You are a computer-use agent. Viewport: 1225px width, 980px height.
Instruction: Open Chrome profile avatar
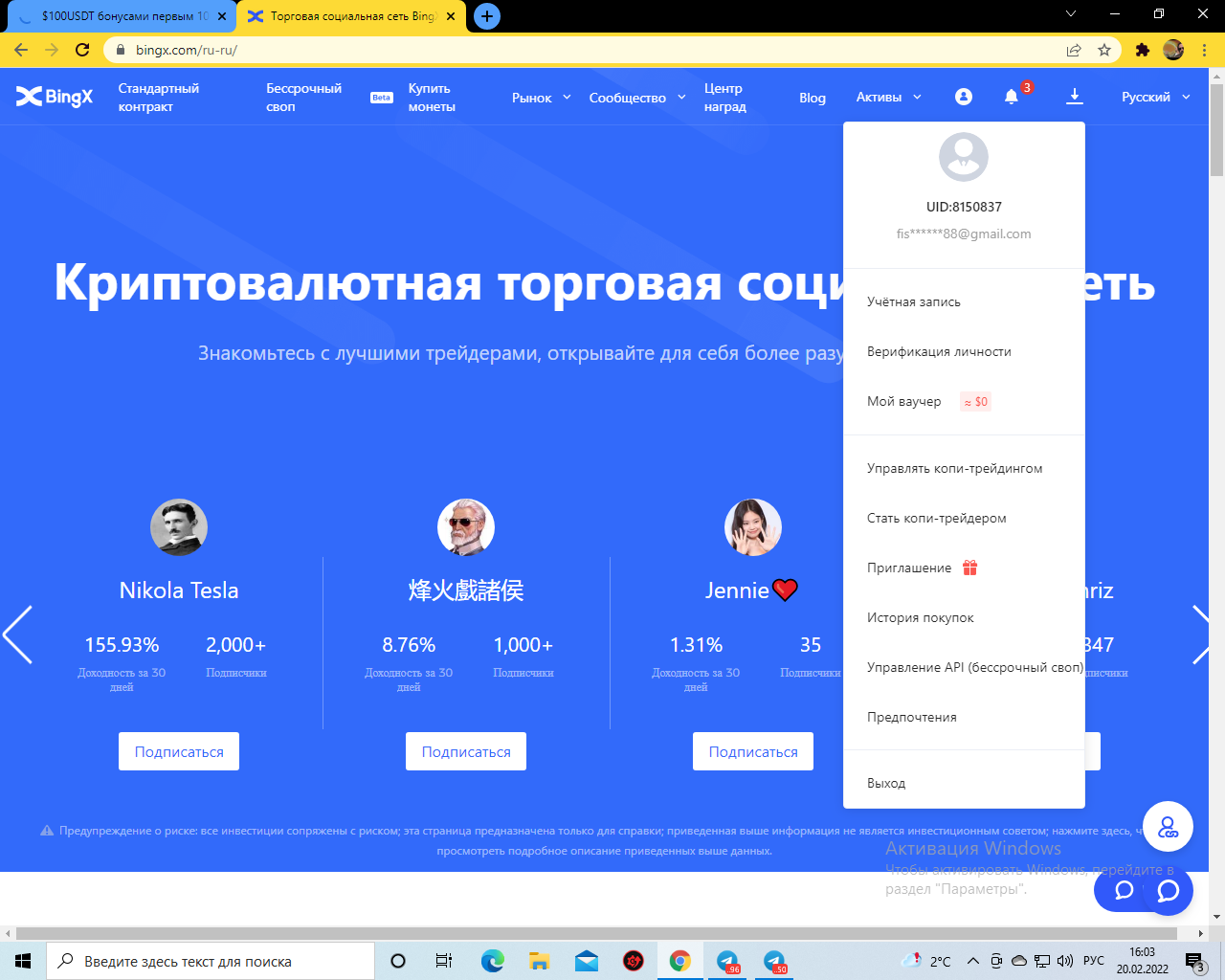(x=1173, y=50)
